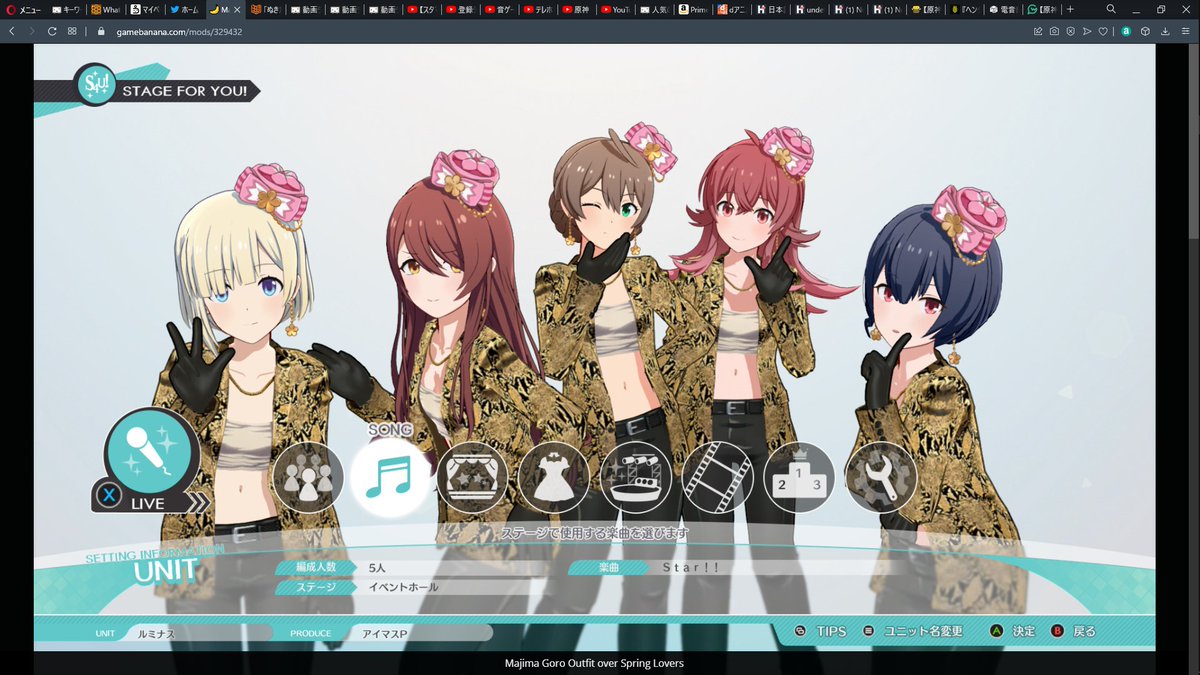1200x675 pixels.
Task: Click the 5人 member count value
Action: pos(377,568)
